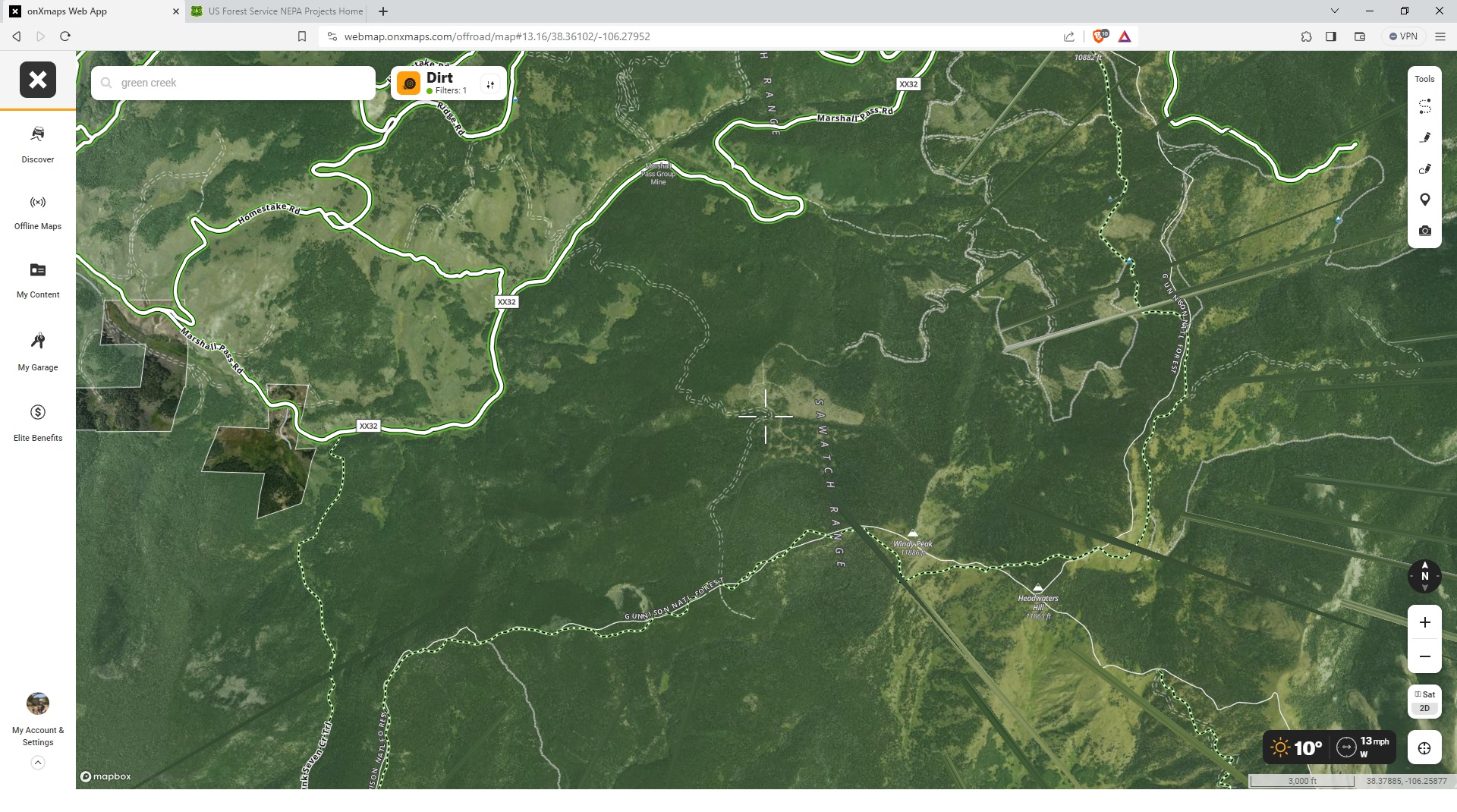1457x812 pixels.
Task: Open browser extensions
Action: point(1306,36)
